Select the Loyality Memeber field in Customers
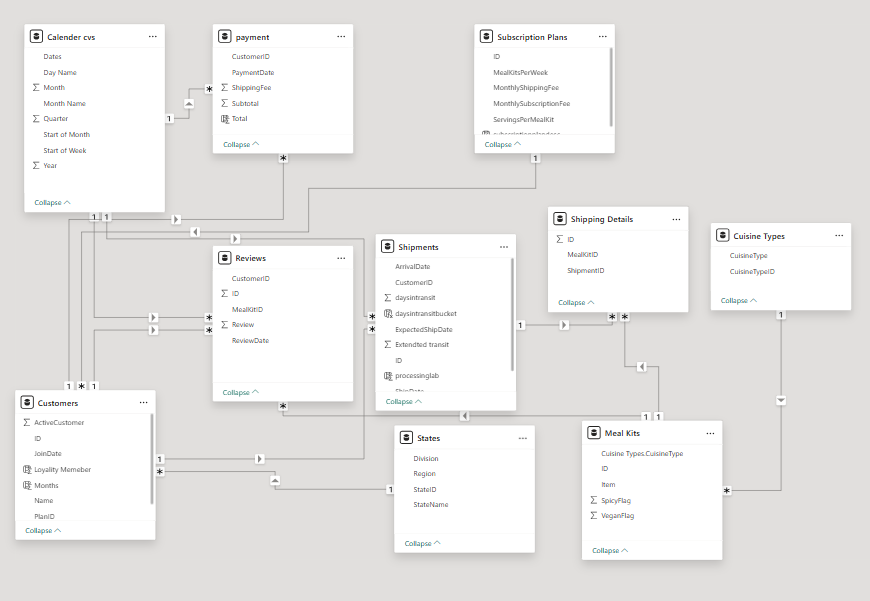870x601 pixels. (62, 469)
